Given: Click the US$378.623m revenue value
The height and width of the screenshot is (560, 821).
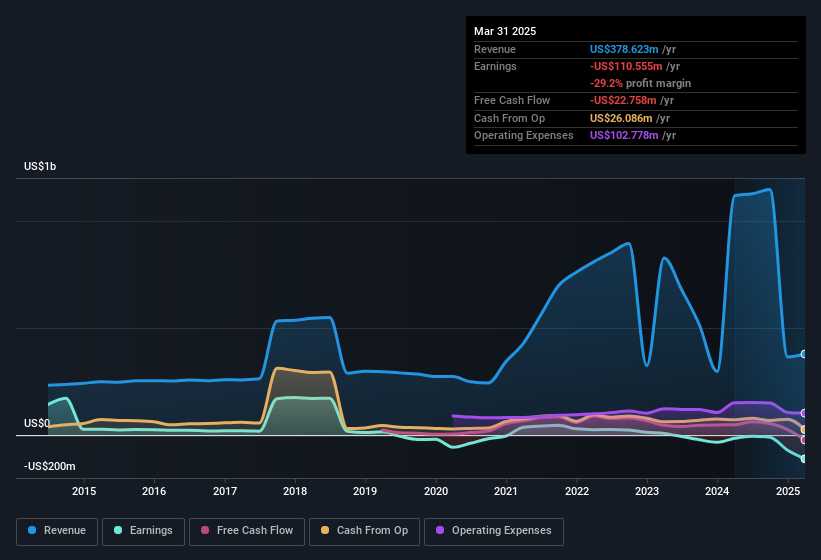Looking at the screenshot, I should tap(624, 49).
